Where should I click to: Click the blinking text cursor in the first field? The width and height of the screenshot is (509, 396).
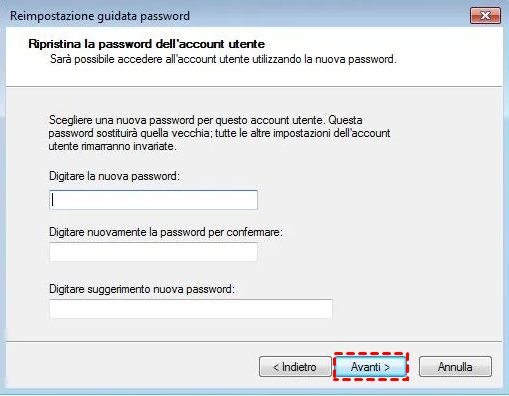(53, 200)
